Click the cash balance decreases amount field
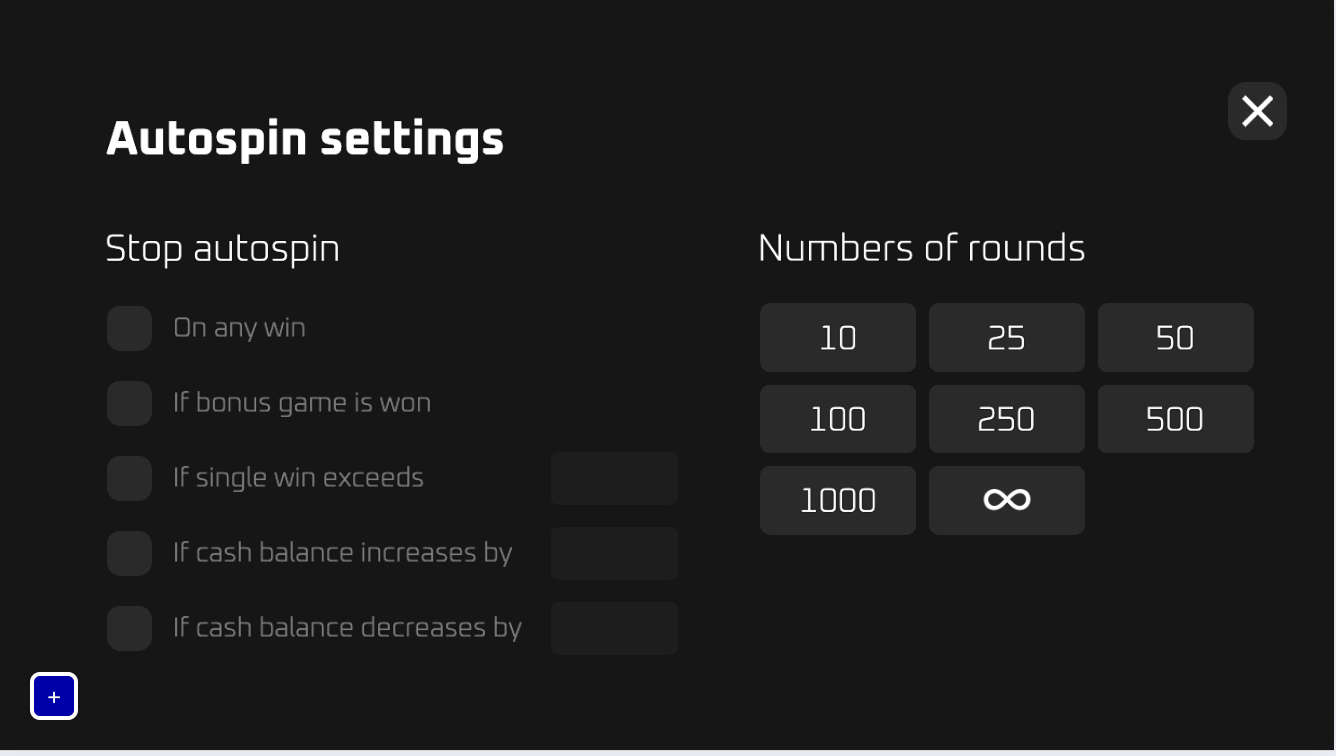This screenshot has width=1336, height=756. click(614, 629)
